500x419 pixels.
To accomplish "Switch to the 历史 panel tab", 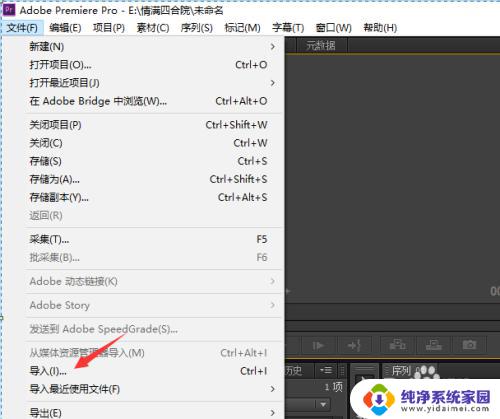I will click(293, 370).
